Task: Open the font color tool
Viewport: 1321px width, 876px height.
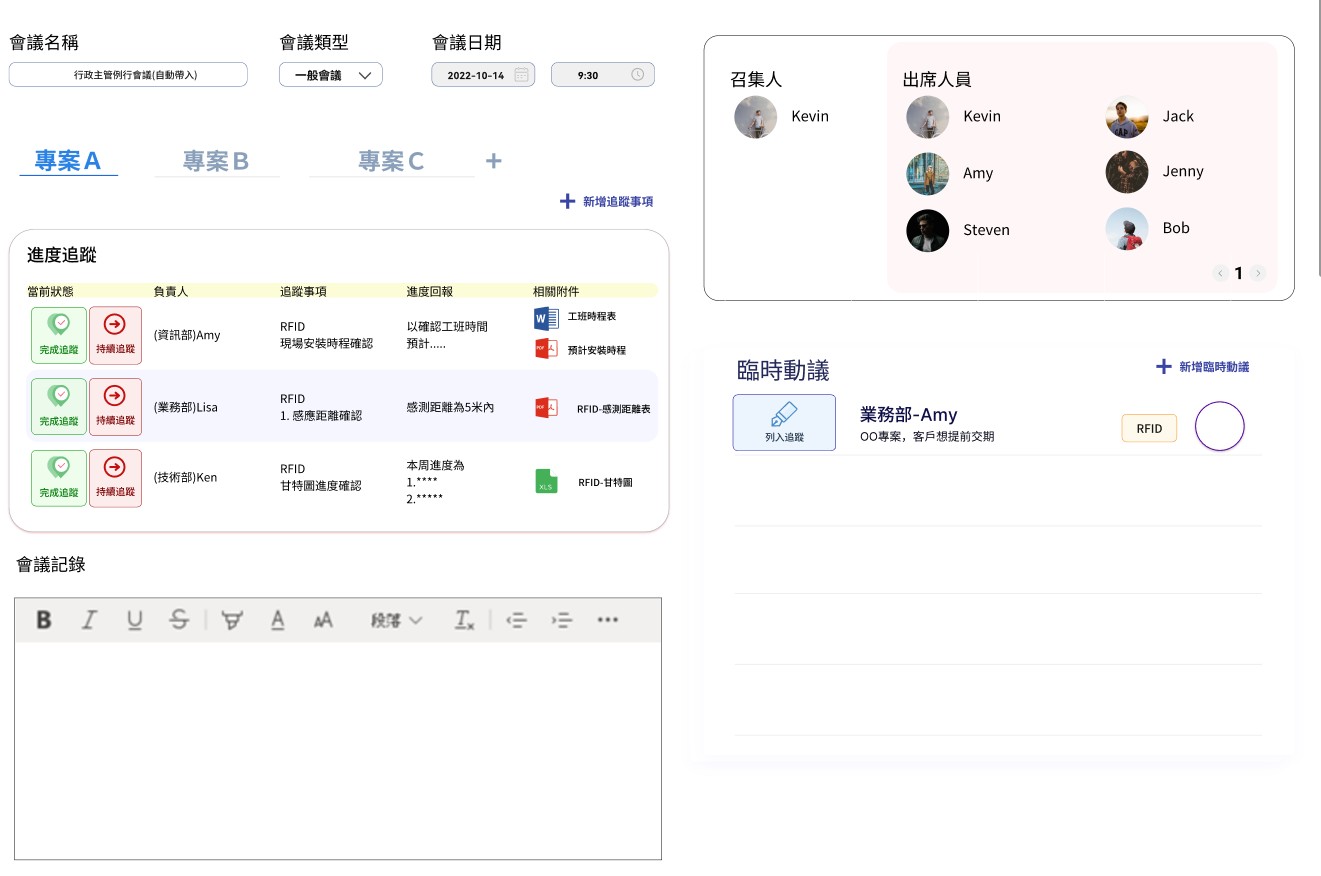Action: (x=278, y=620)
